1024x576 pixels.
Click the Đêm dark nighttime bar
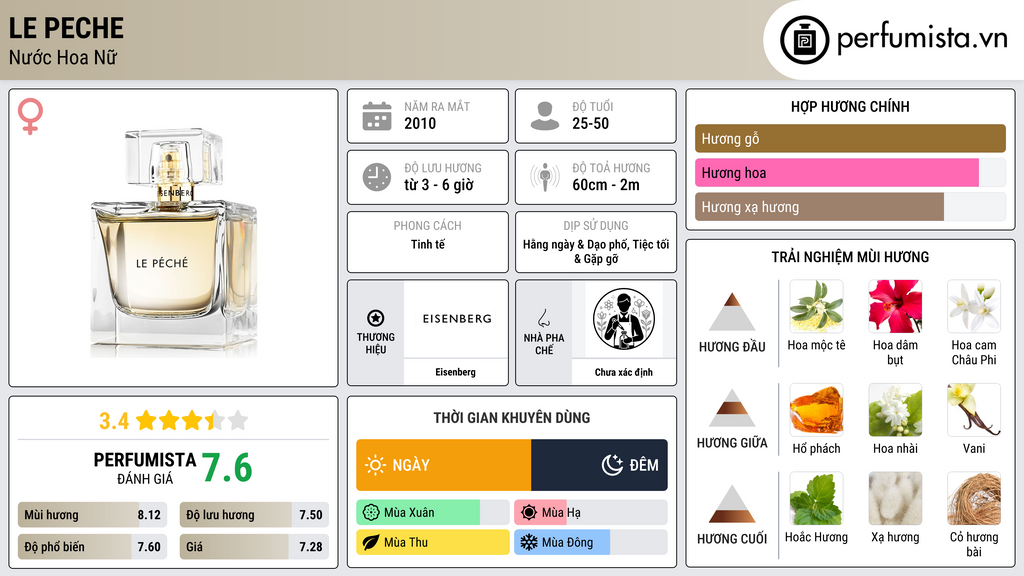600,465
